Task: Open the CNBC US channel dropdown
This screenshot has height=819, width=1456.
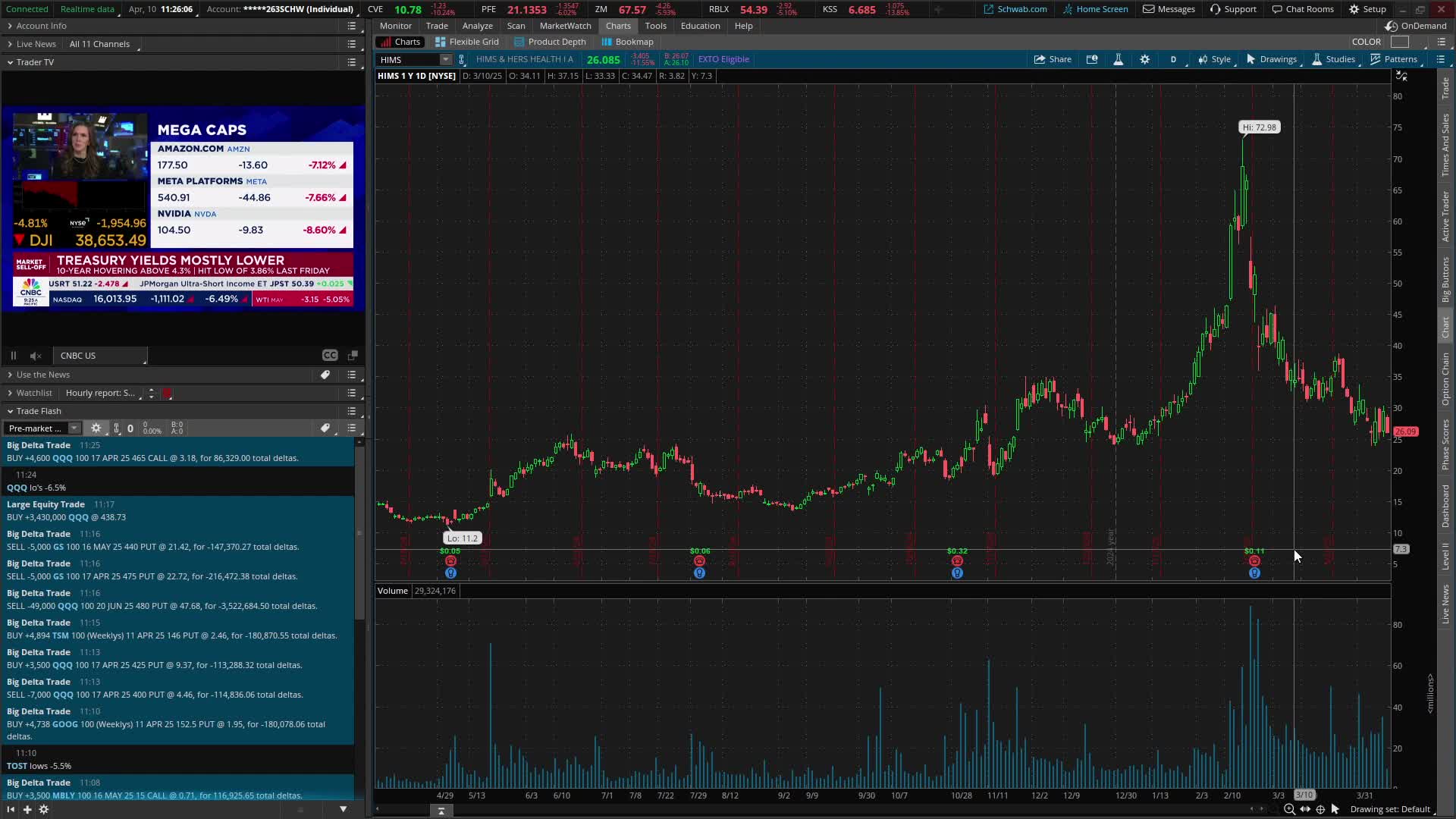Action: (x=102, y=356)
